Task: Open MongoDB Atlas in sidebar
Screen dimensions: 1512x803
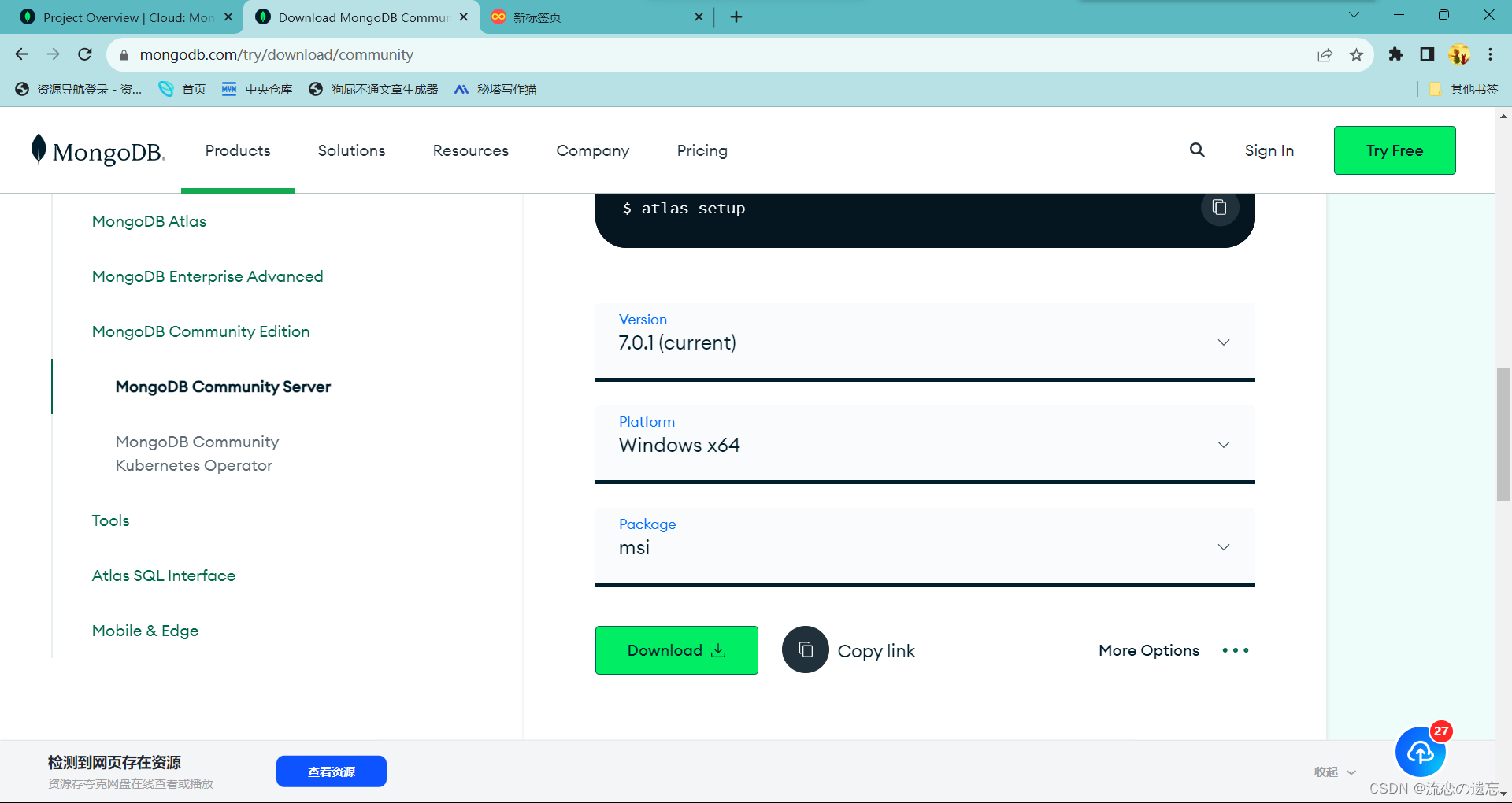Action: (149, 221)
